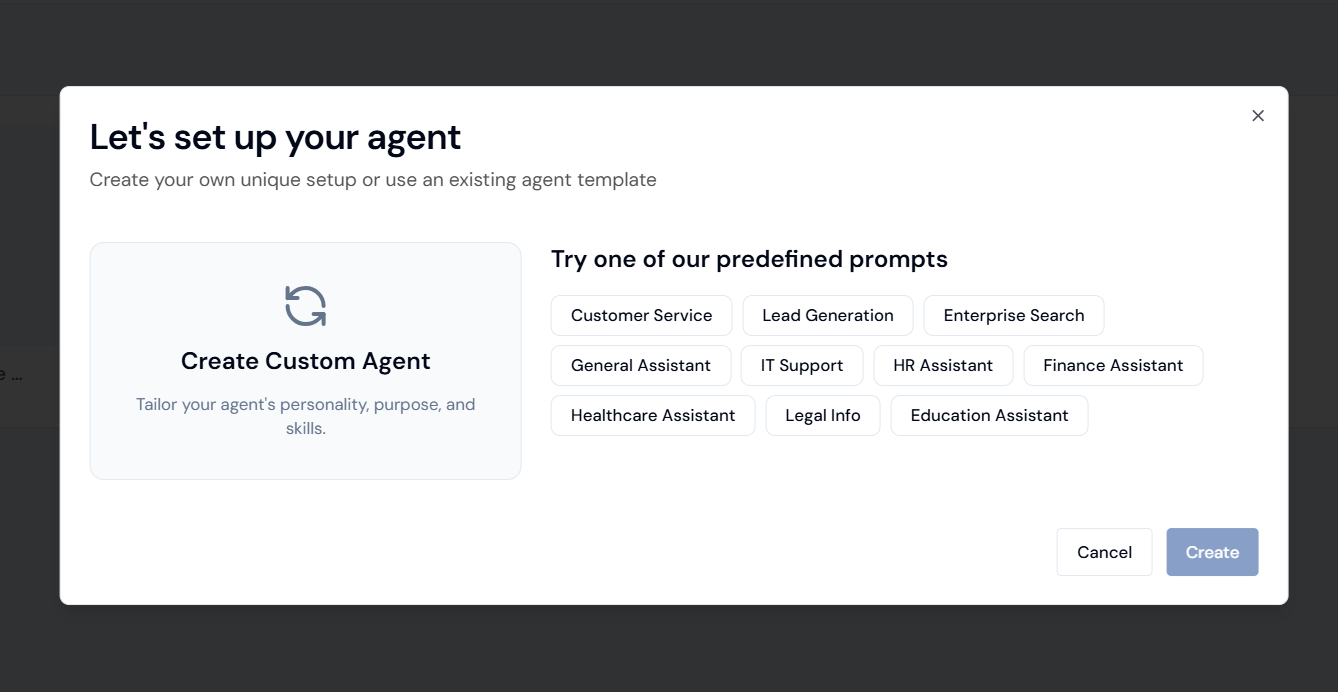Image resolution: width=1338 pixels, height=692 pixels.
Task: Pick the Legal Info prompt chip
Action: coord(822,416)
